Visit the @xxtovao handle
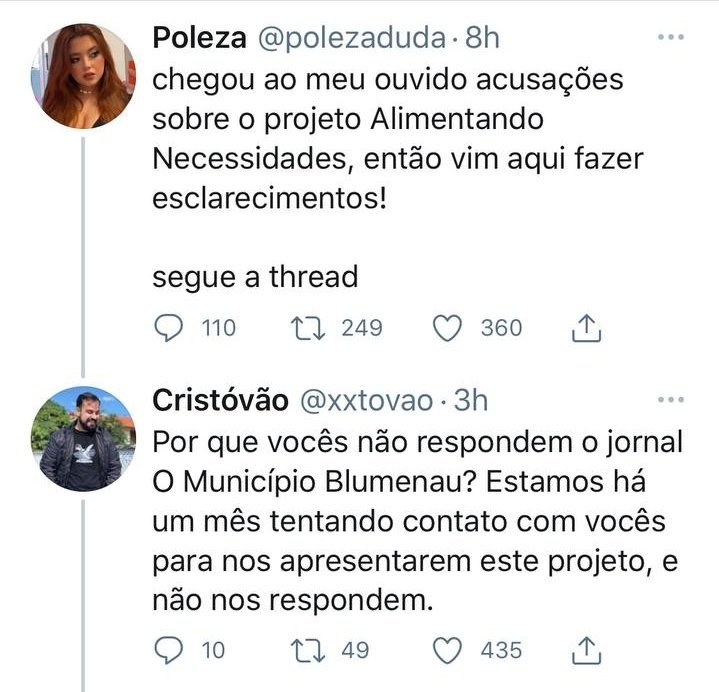Viewport: 719px width, 692px height. (366, 401)
